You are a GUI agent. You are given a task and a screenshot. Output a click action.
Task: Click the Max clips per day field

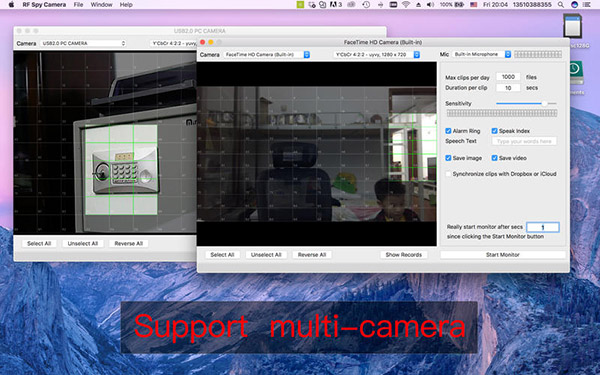coord(508,77)
